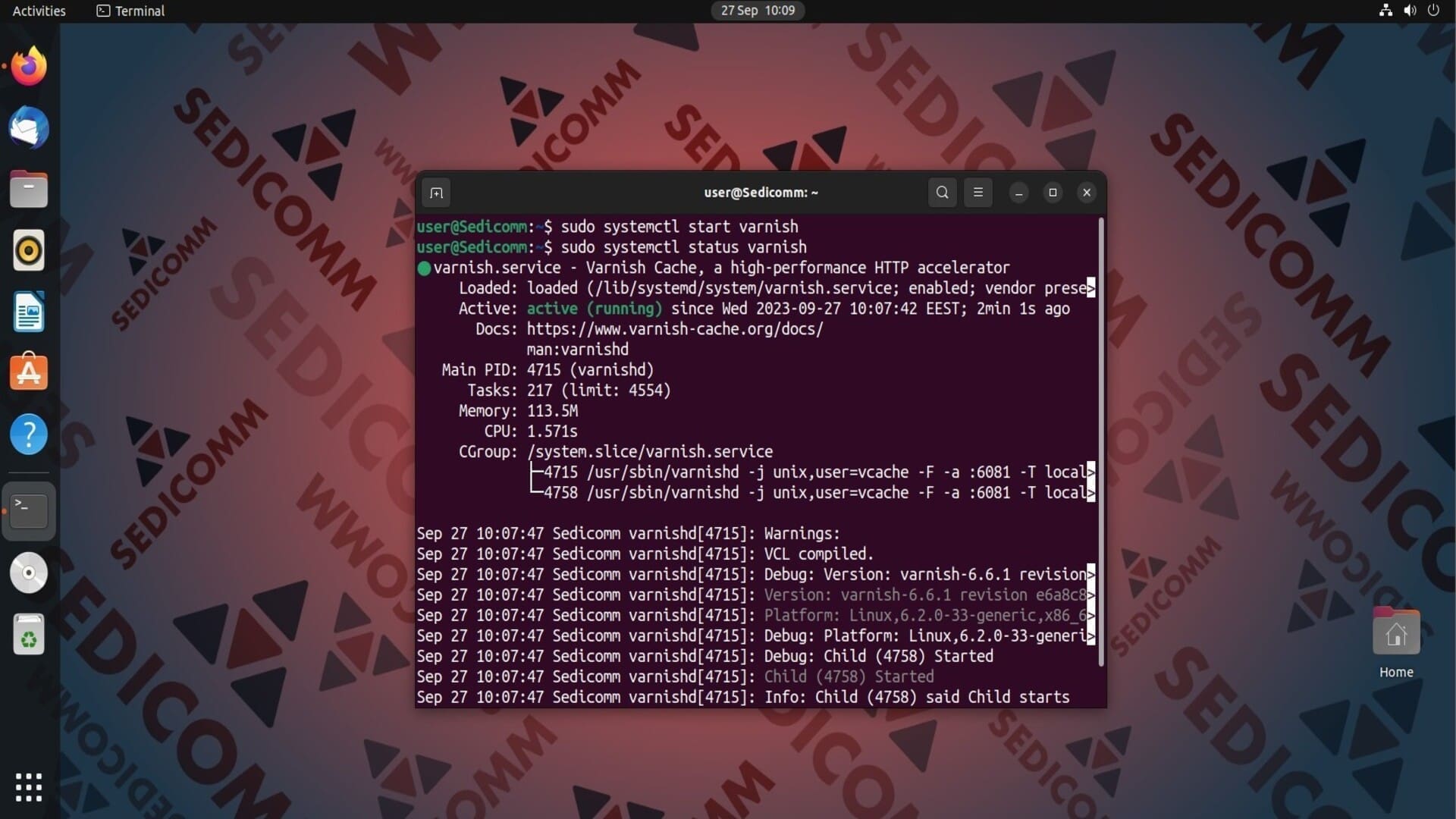Click the 'VCL compiled.' log line

click(645, 554)
